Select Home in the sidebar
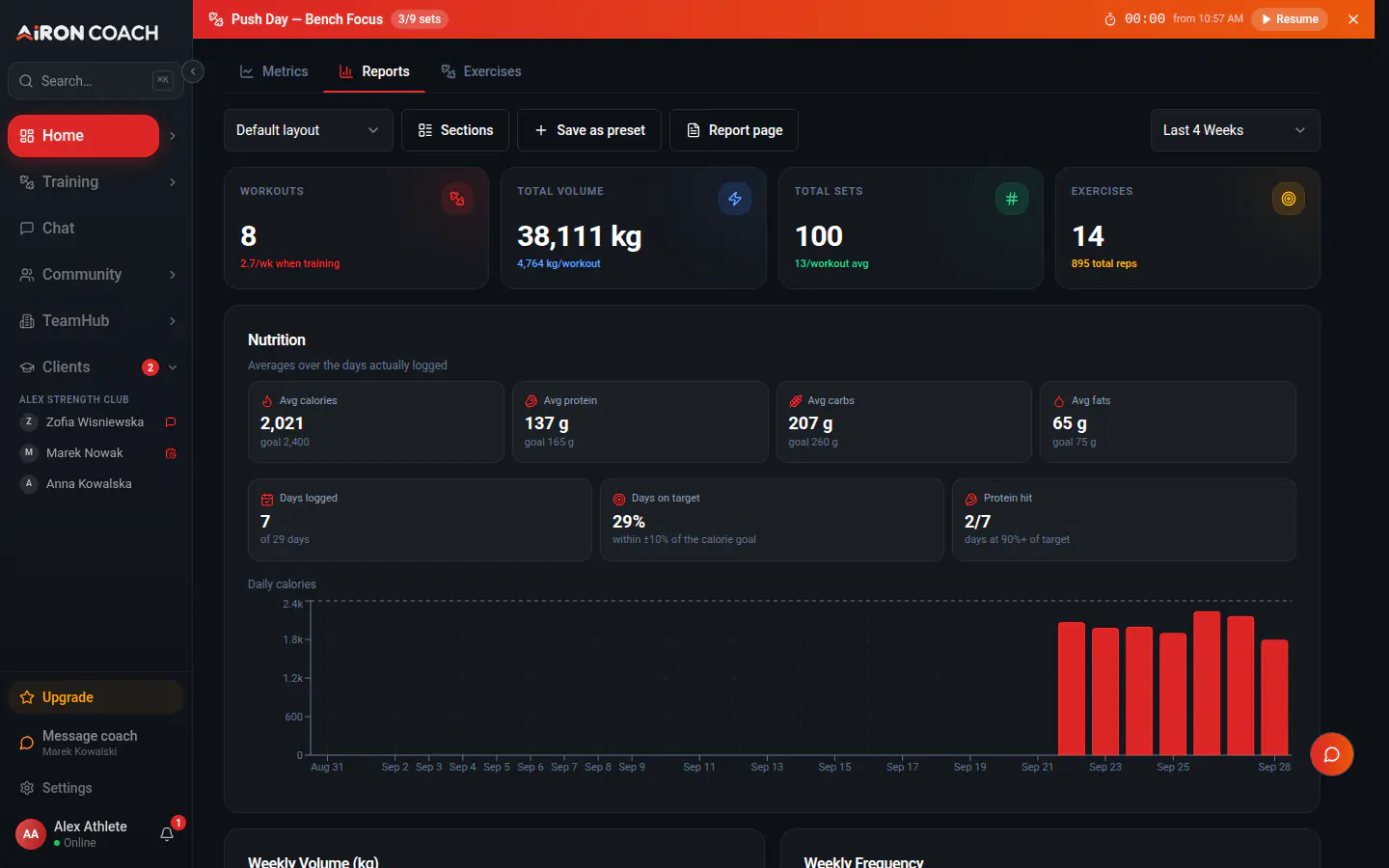1389x868 pixels. 83,136
